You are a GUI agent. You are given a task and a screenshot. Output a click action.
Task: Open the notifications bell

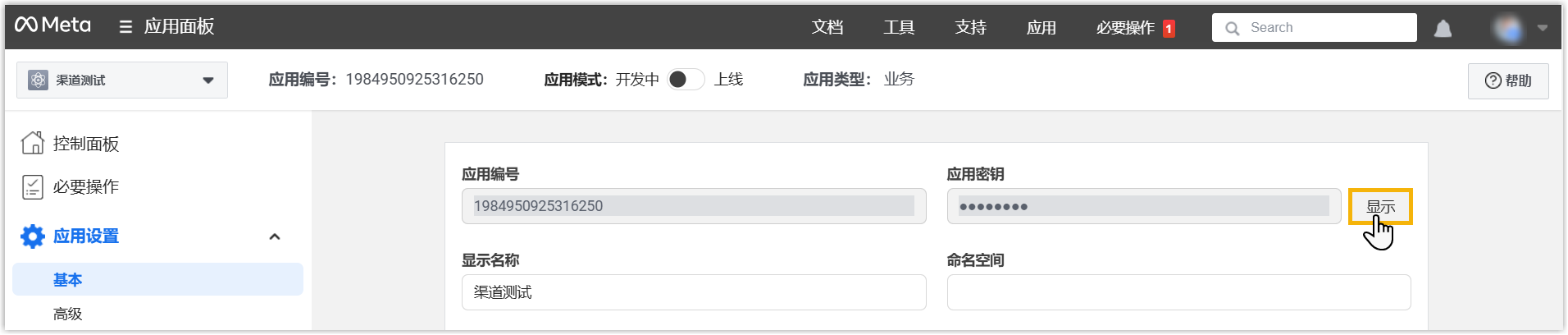pyautogui.click(x=1443, y=29)
